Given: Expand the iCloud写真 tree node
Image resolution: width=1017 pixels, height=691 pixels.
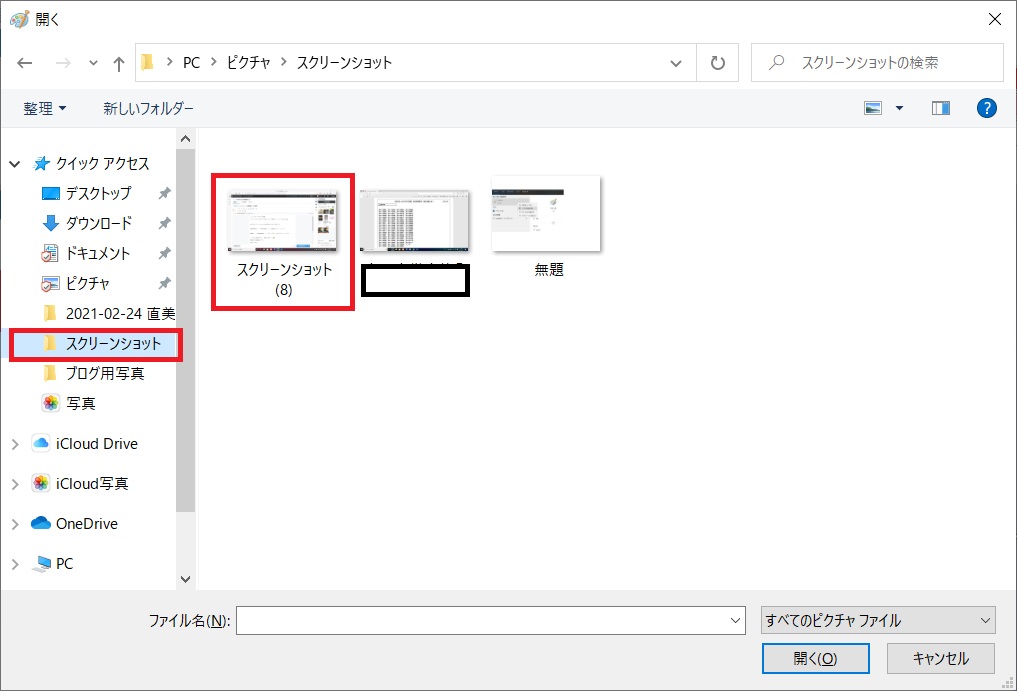Looking at the screenshot, I should (16, 485).
